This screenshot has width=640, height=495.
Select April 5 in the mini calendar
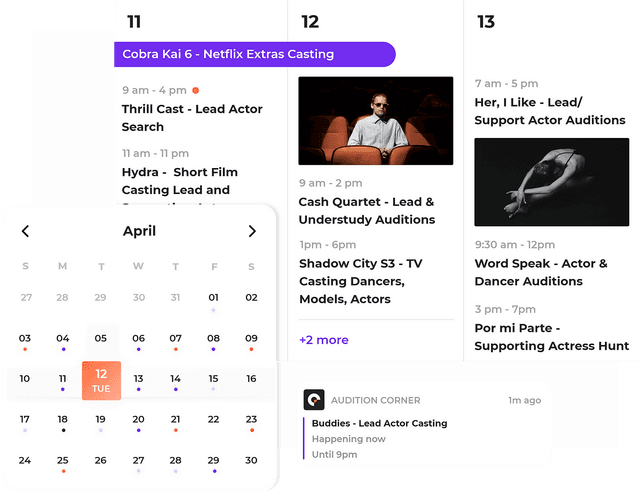click(x=101, y=339)
